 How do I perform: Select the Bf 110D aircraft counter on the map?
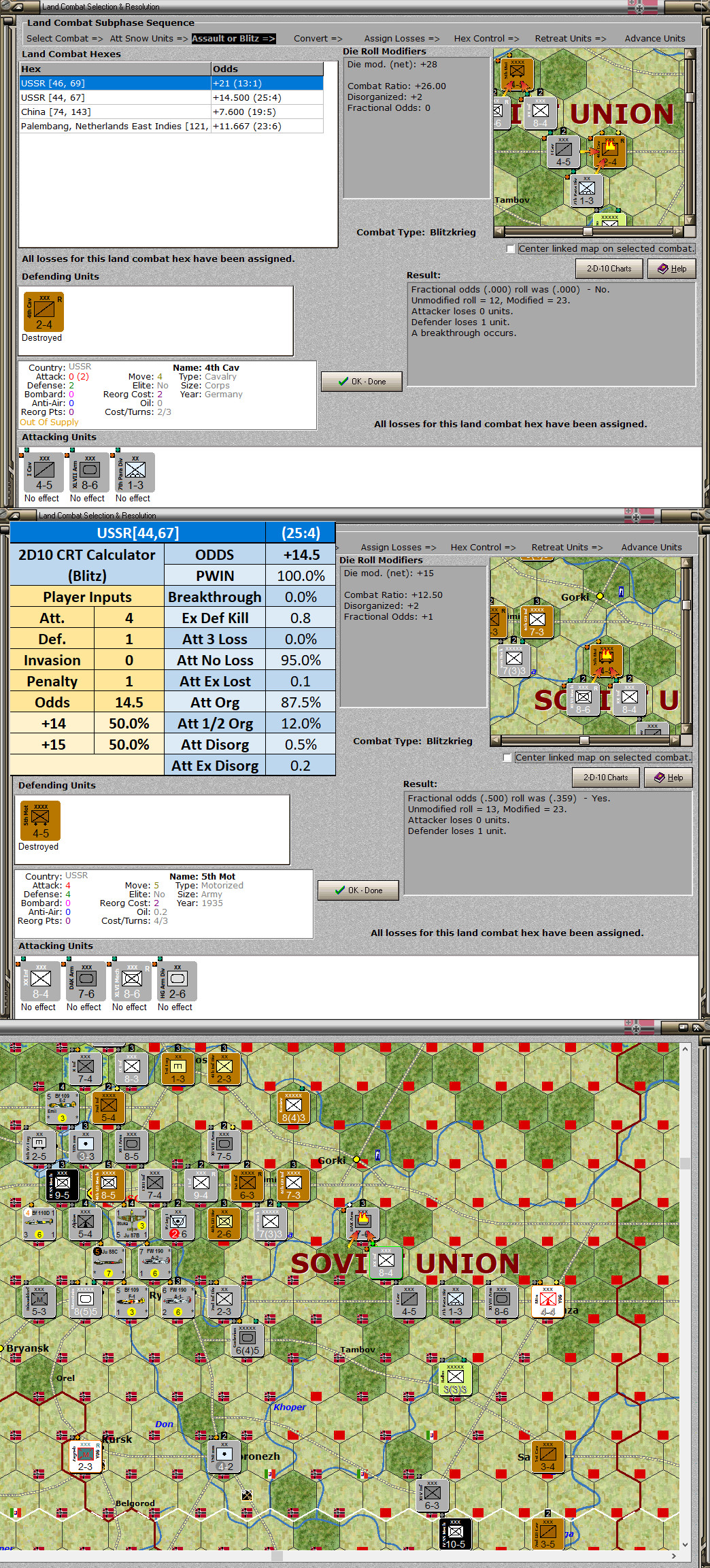[39, 1224]
